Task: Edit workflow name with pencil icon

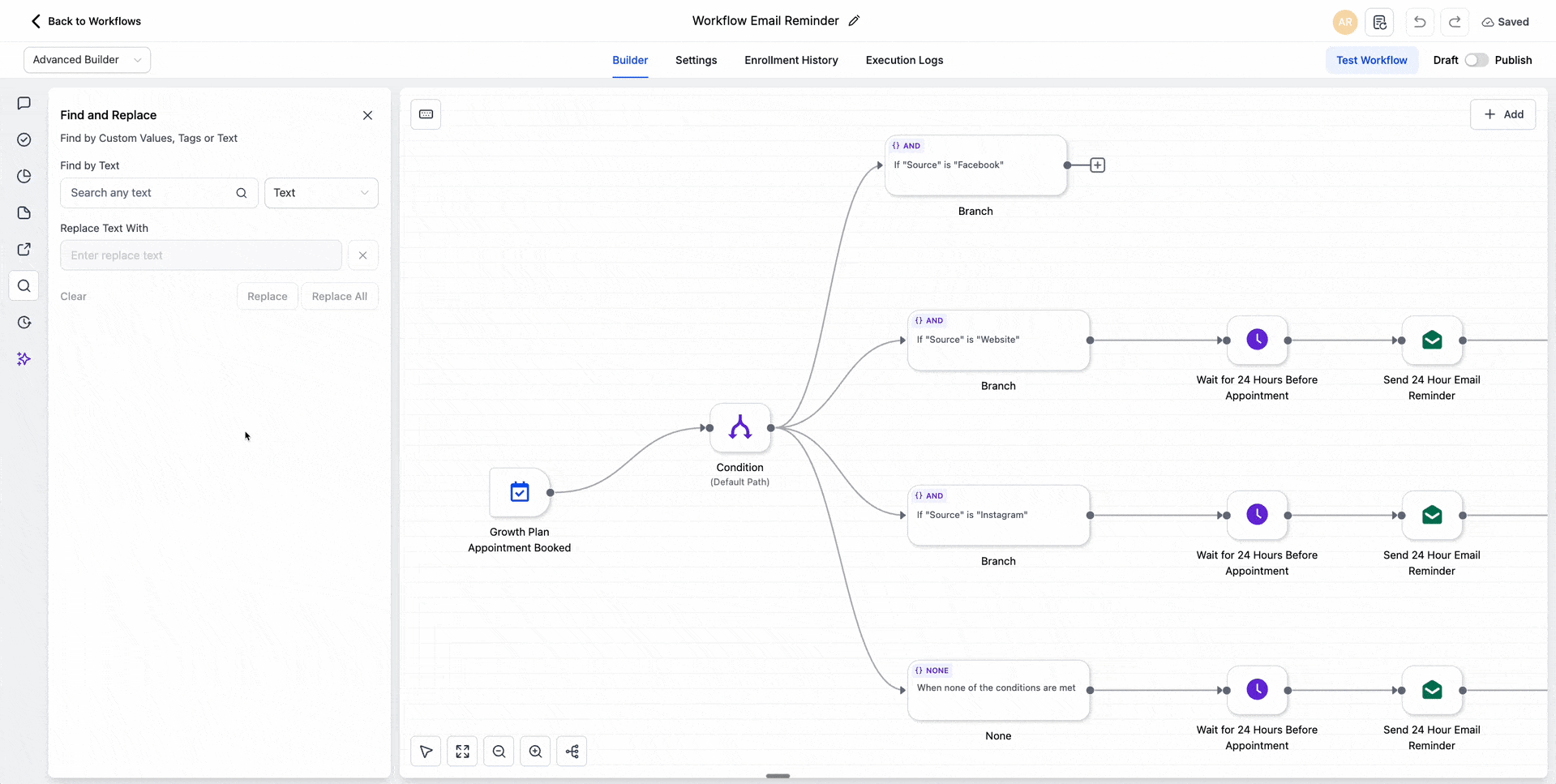Action: pos(854,21)
